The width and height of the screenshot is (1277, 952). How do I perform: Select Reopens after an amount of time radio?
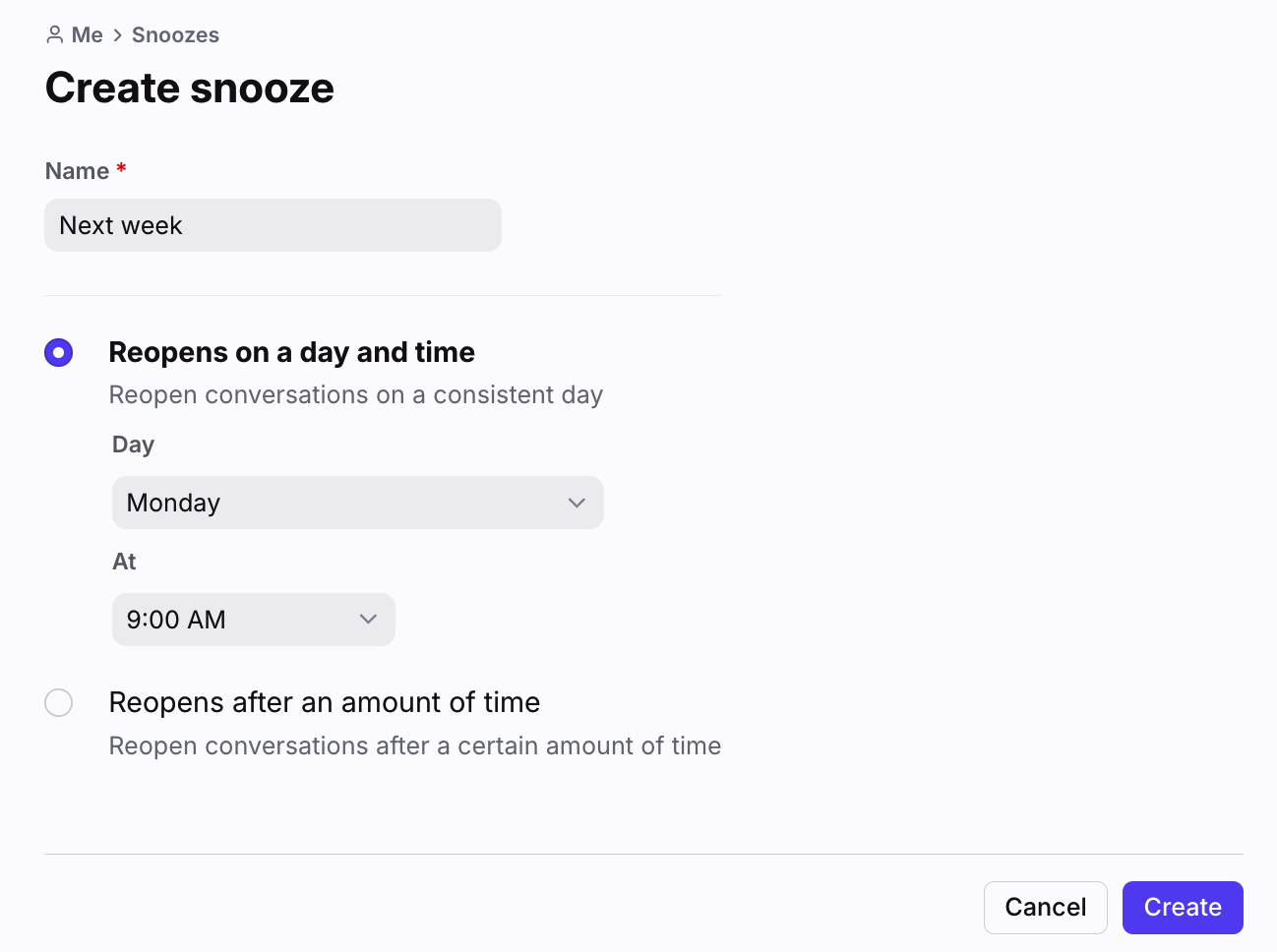coord(59,703)
